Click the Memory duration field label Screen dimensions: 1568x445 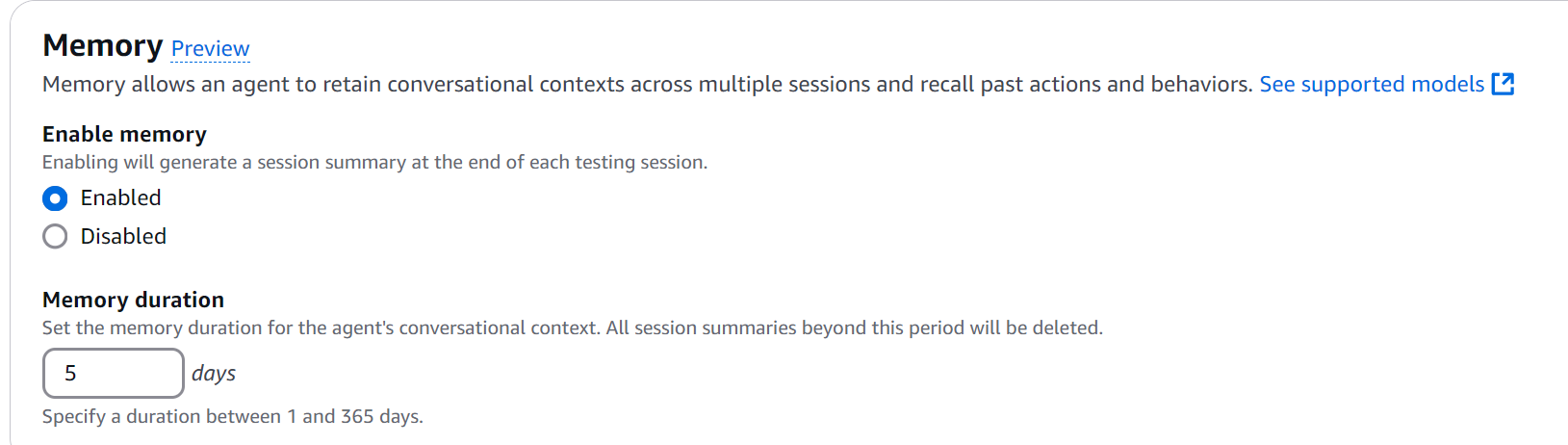133,300
